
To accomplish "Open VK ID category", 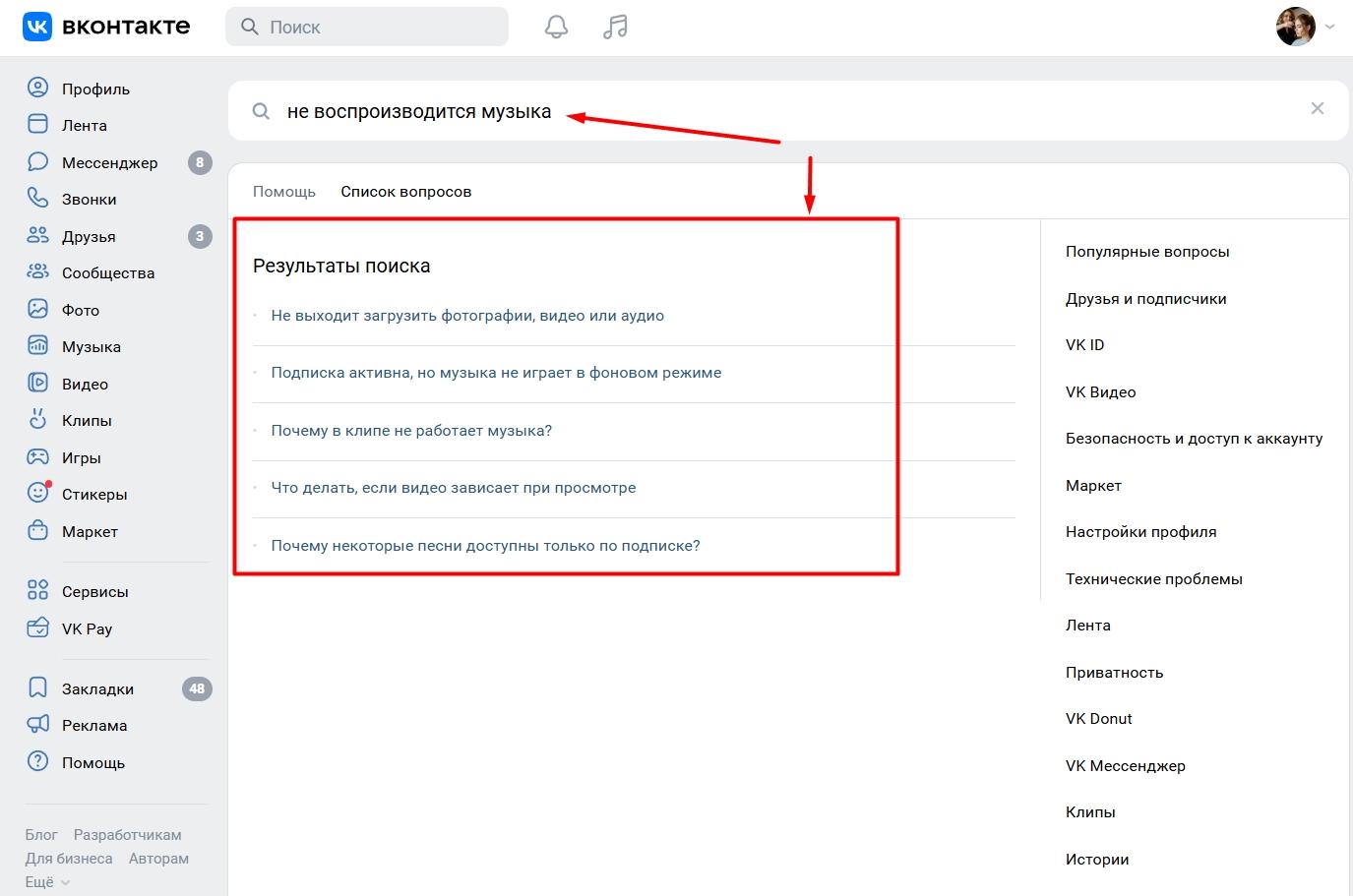I will pos(1085,345).
